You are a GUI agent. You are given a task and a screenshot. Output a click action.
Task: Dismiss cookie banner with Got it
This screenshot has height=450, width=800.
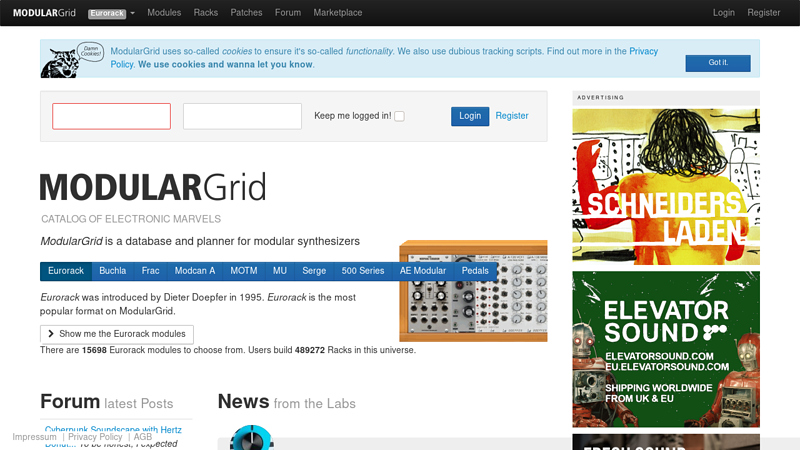pyautogui.click(x=718, y=63)
